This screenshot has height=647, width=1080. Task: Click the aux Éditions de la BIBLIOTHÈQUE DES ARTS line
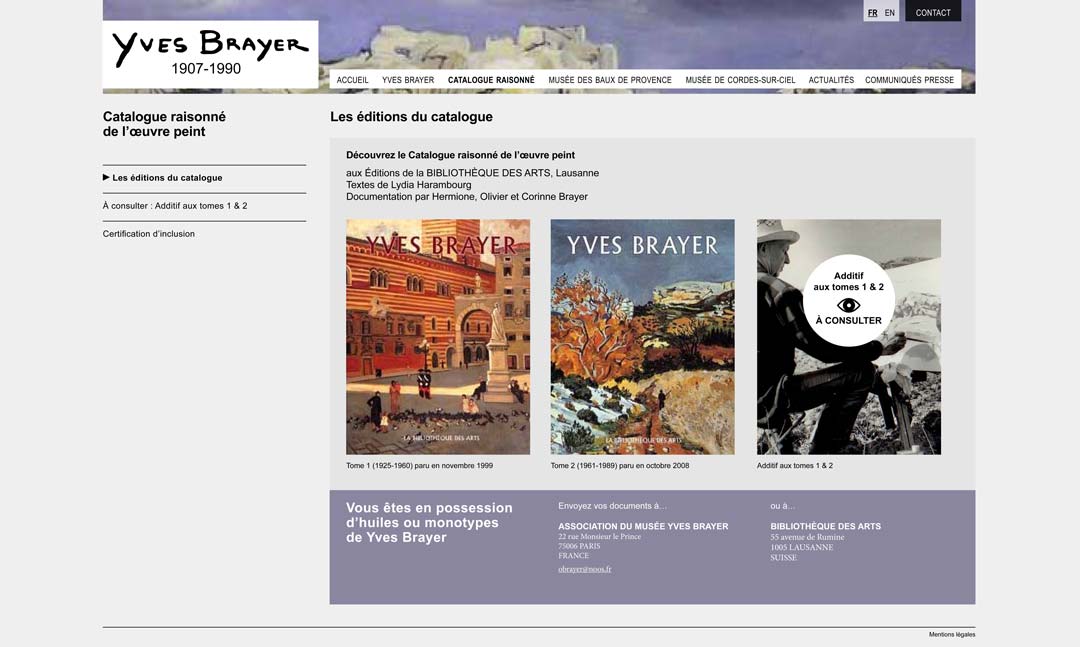point(472,173)
